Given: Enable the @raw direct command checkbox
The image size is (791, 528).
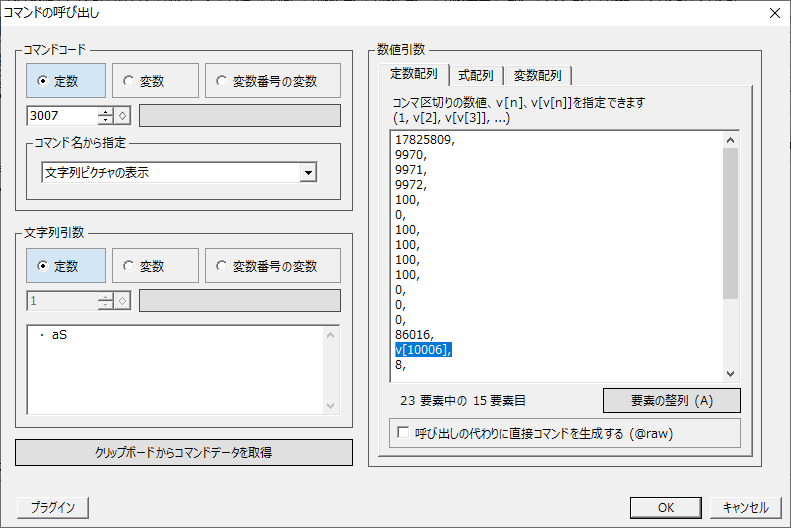Looking at the screenshot, I should tap(404, 433).
